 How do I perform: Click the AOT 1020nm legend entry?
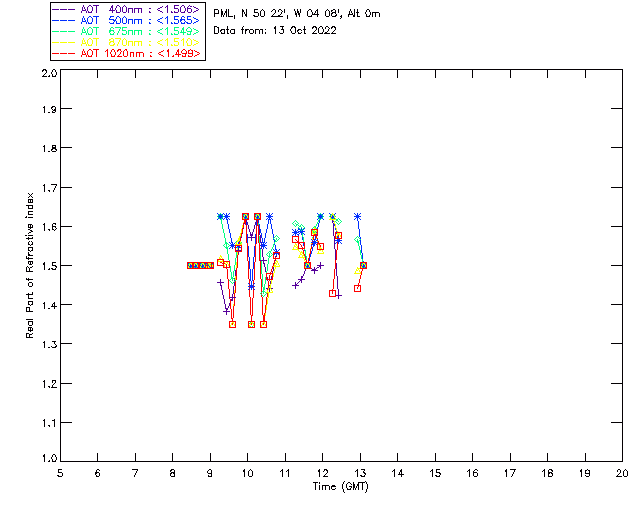click(x=126, y=53)
